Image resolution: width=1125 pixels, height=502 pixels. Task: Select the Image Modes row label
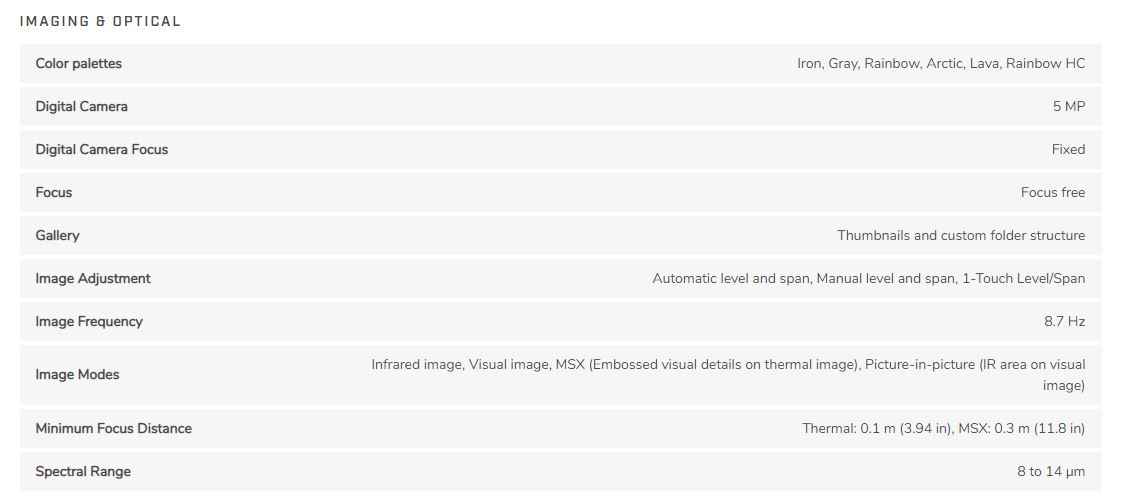point(77,375)
